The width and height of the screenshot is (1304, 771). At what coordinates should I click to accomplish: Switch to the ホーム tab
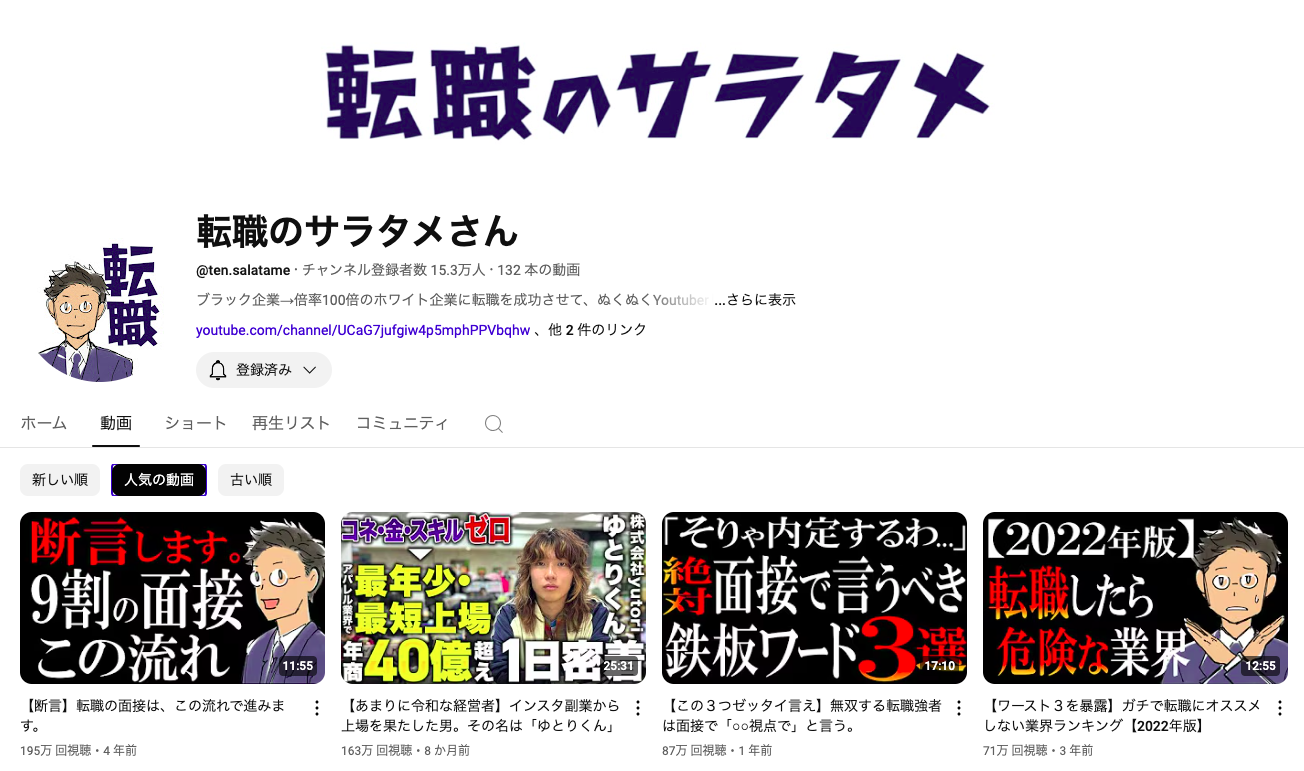44,423
